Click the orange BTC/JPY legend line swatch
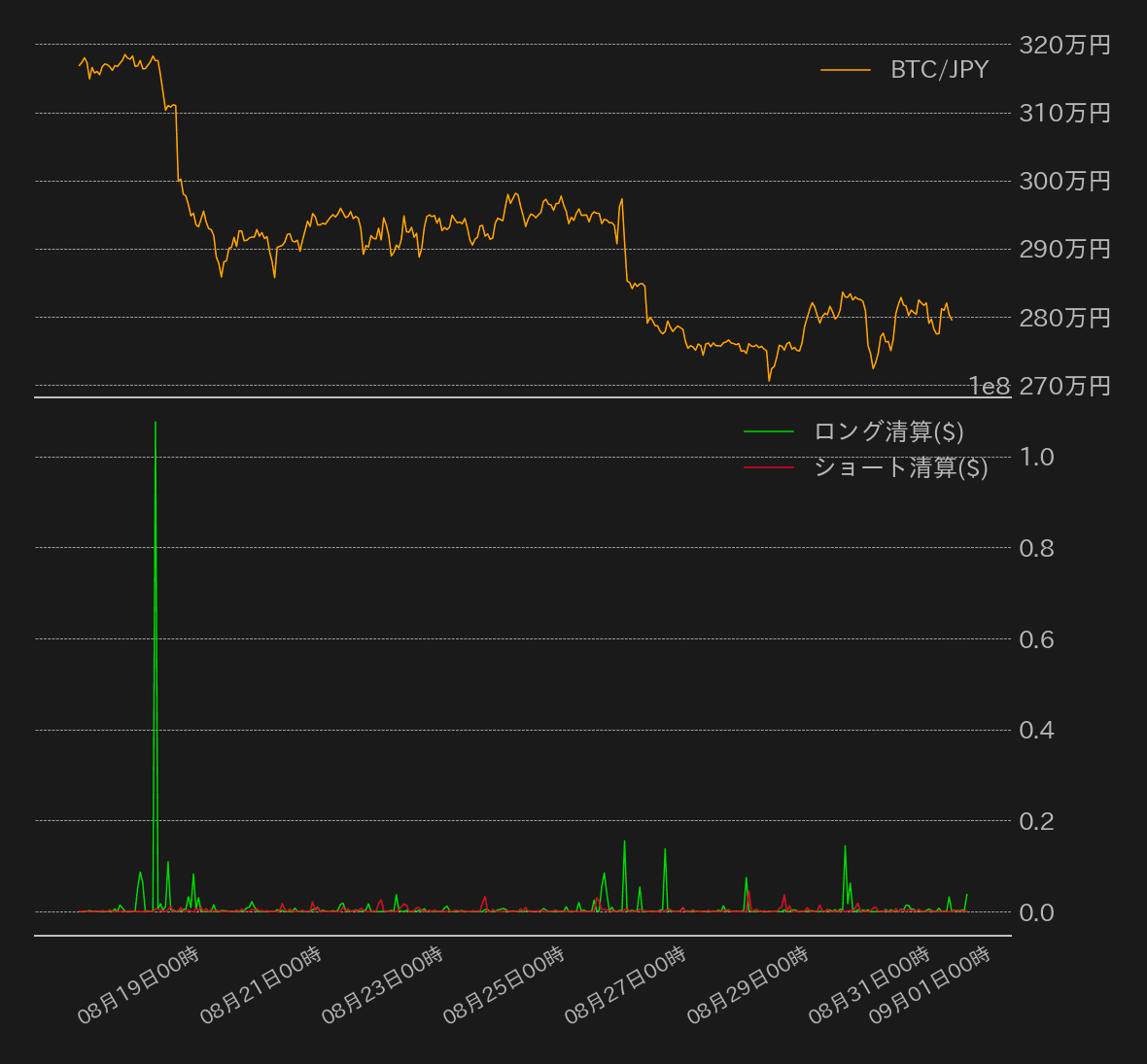Image resolution: width=1147 pixels, height=1064 pixels. pyautogui.click(x=845, y=70)
